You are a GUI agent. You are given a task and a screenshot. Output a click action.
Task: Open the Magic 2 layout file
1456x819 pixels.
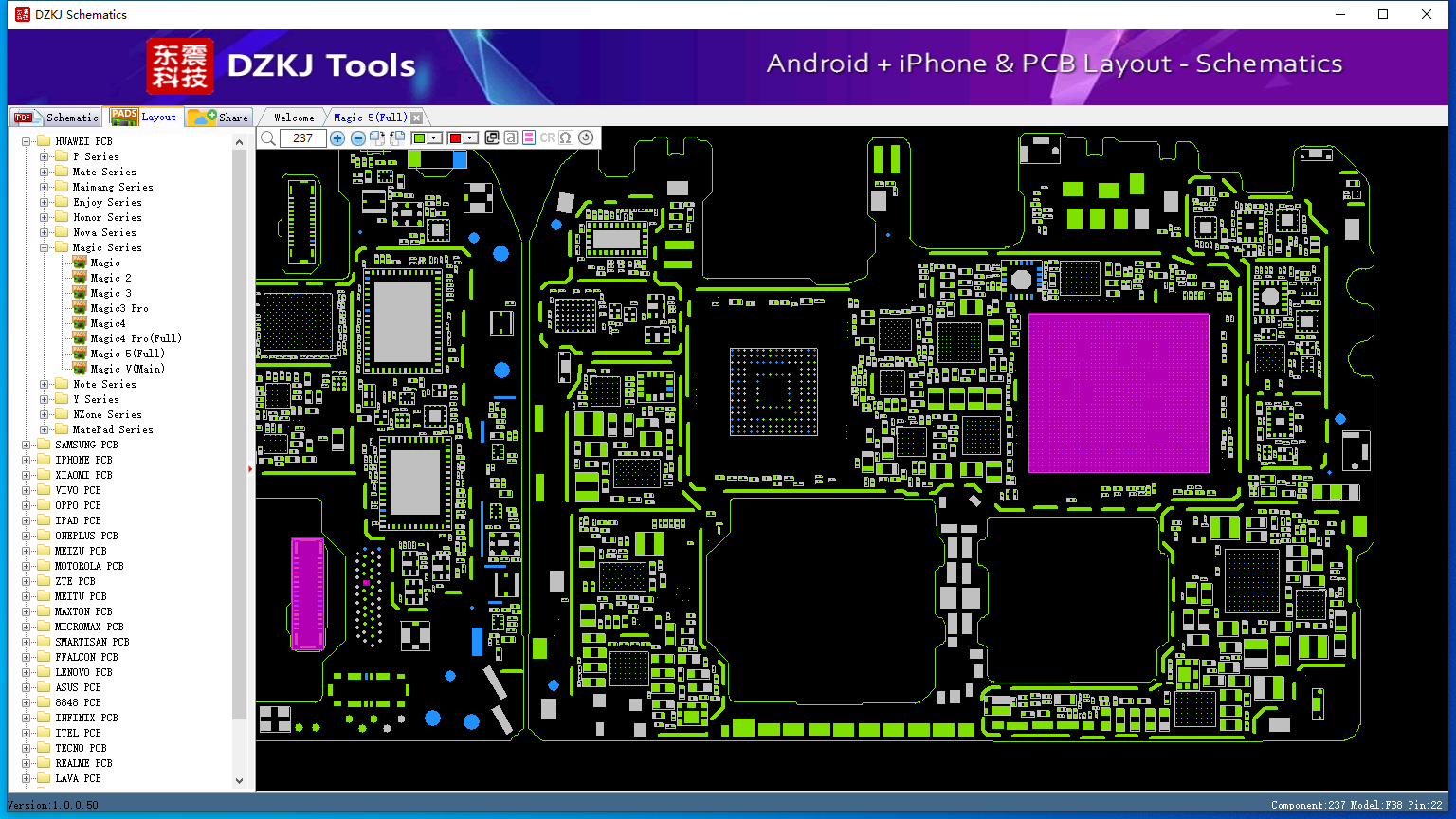111,278
